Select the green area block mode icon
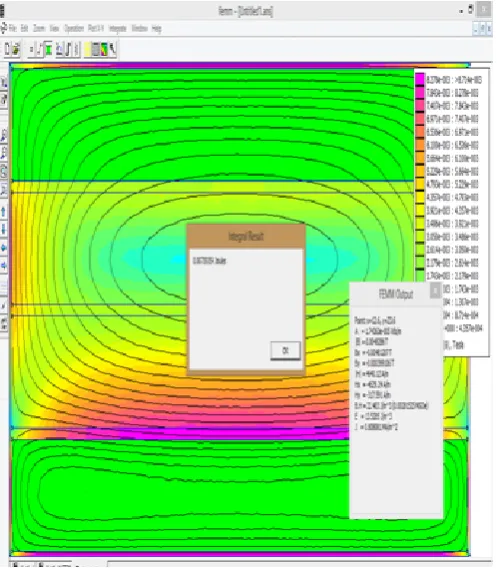 tap(49, 49)
